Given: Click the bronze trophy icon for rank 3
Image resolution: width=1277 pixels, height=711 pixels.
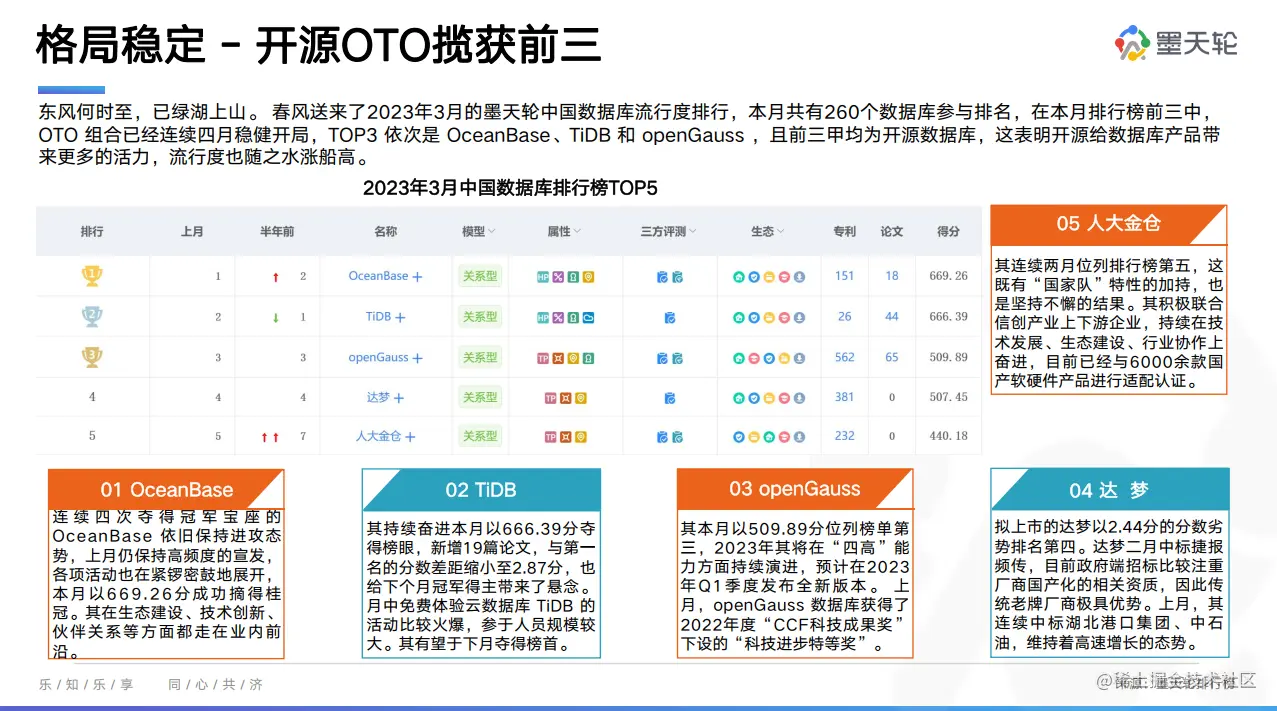Looking at the screenshot, I should coord(92,356).
